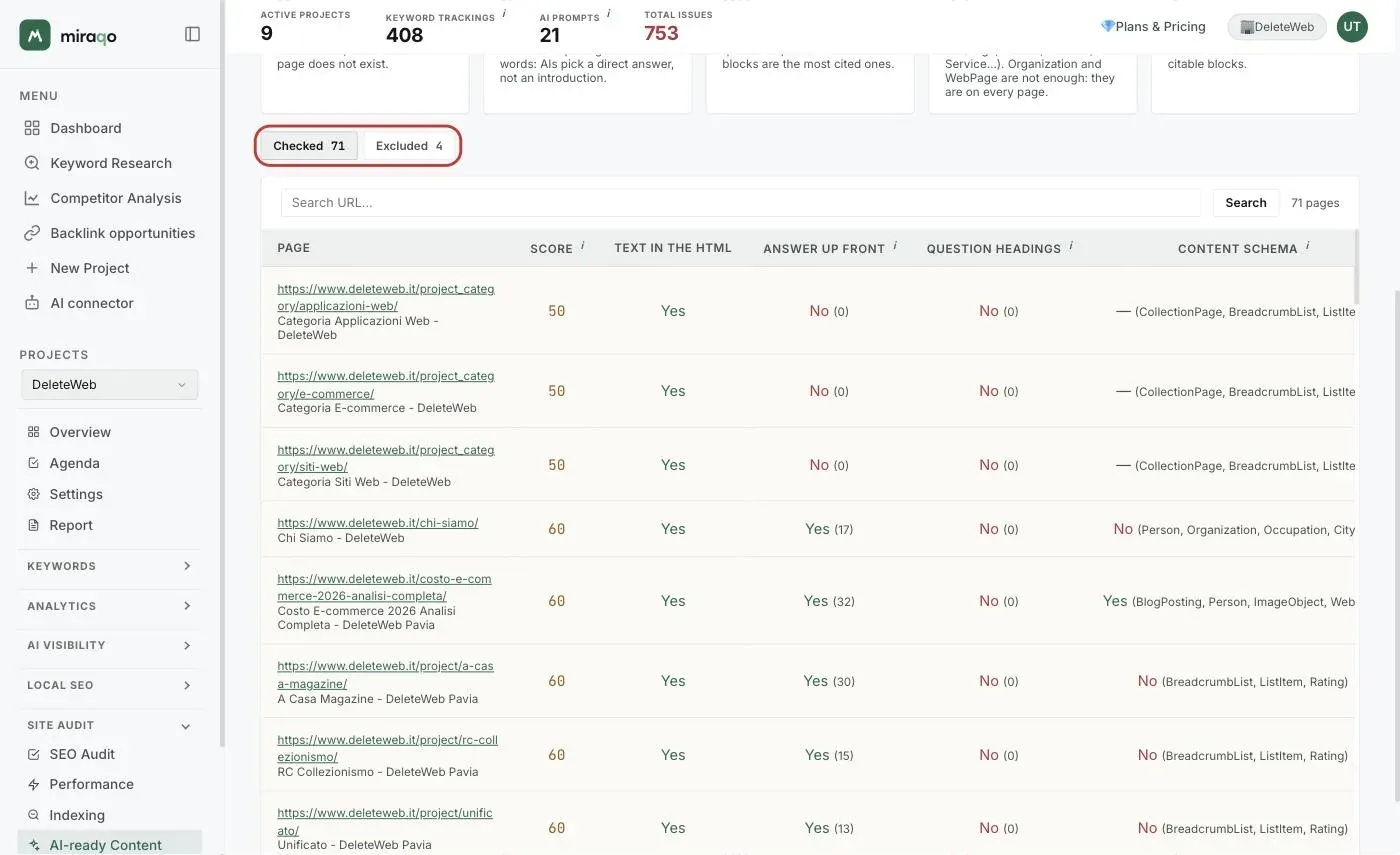Click the Question Headings info icon

[x=1071, y=245]
